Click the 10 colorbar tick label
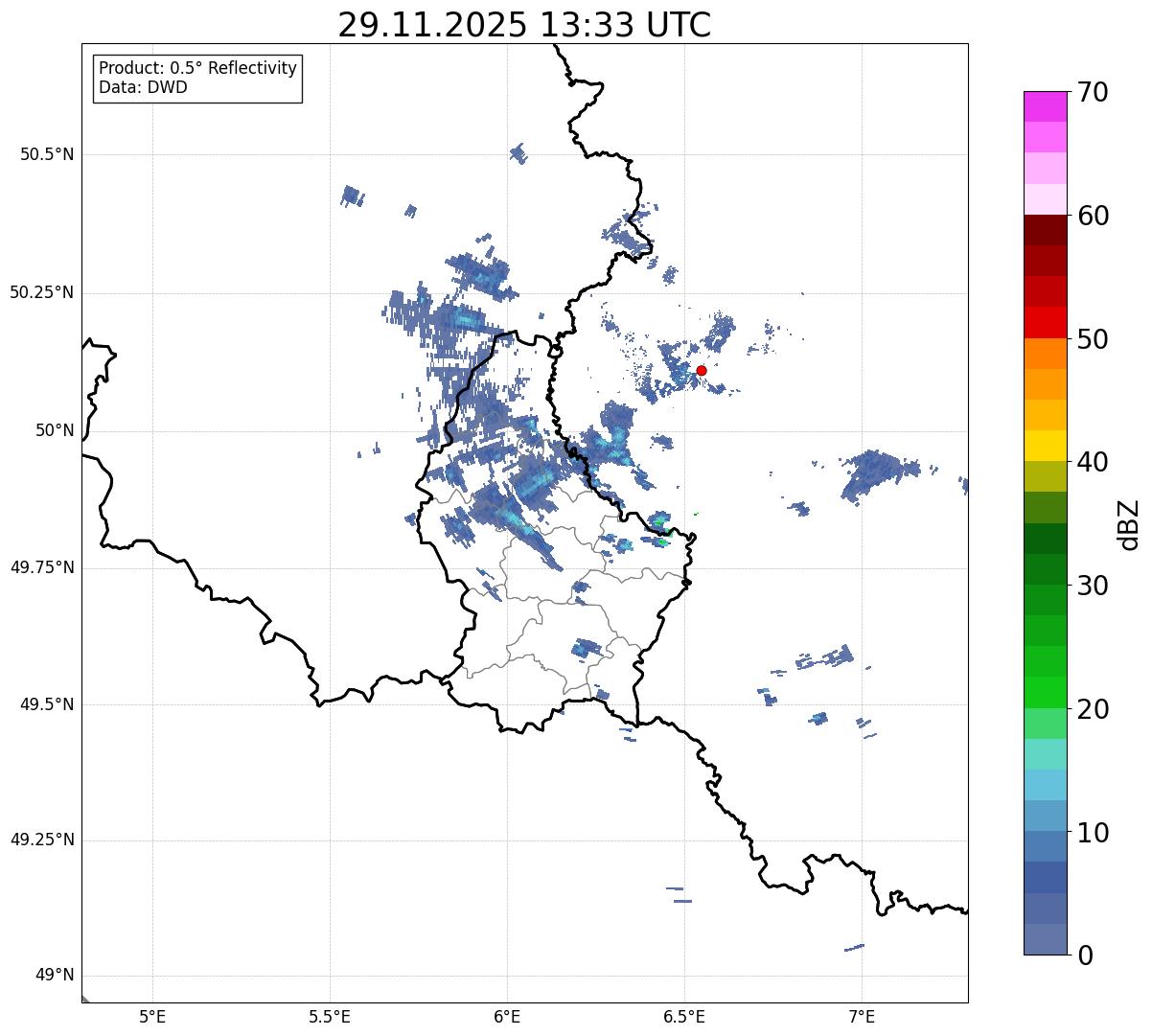This screenshot has height=1036, width=1152. [x=1093, y=833]
